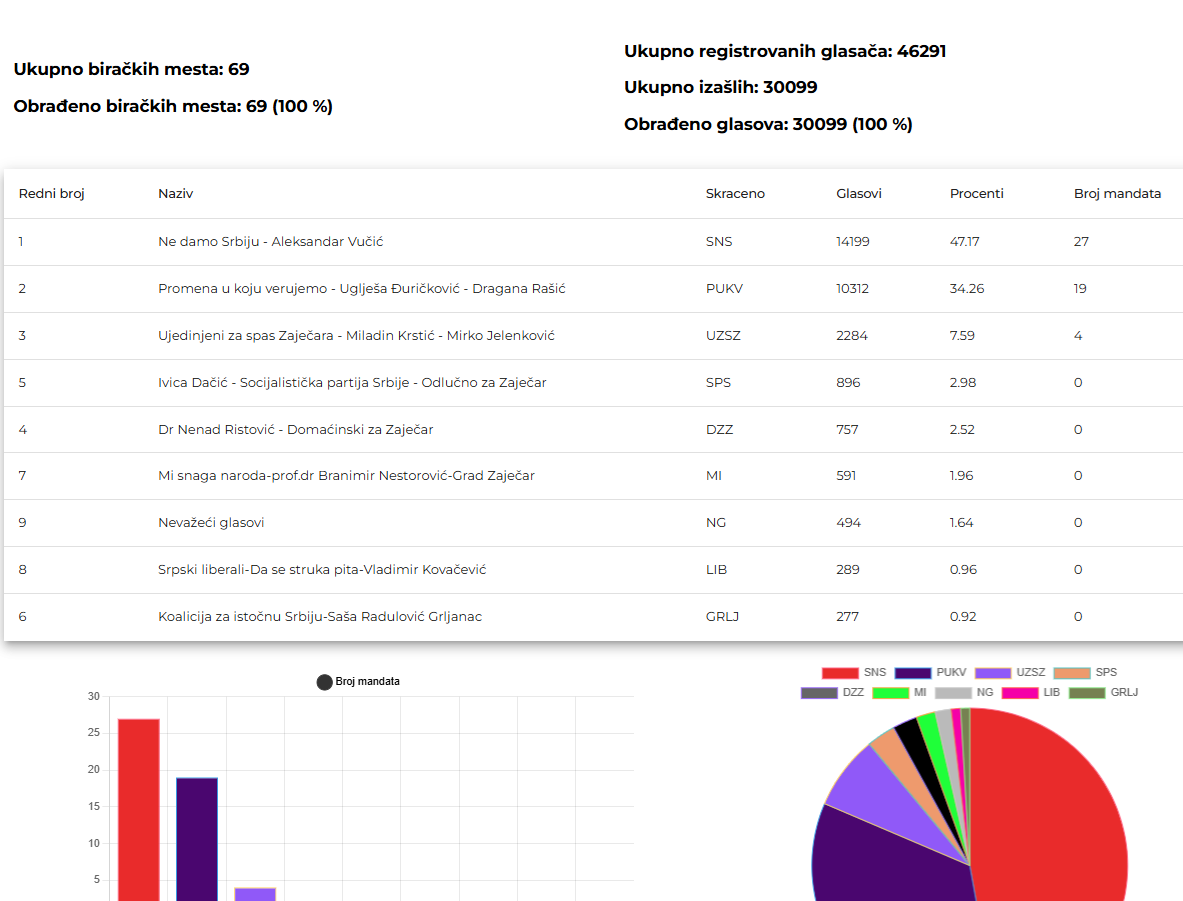
Task: Click the percentage value 34.26
Action: pyautogui.click(x=967, y=288)
